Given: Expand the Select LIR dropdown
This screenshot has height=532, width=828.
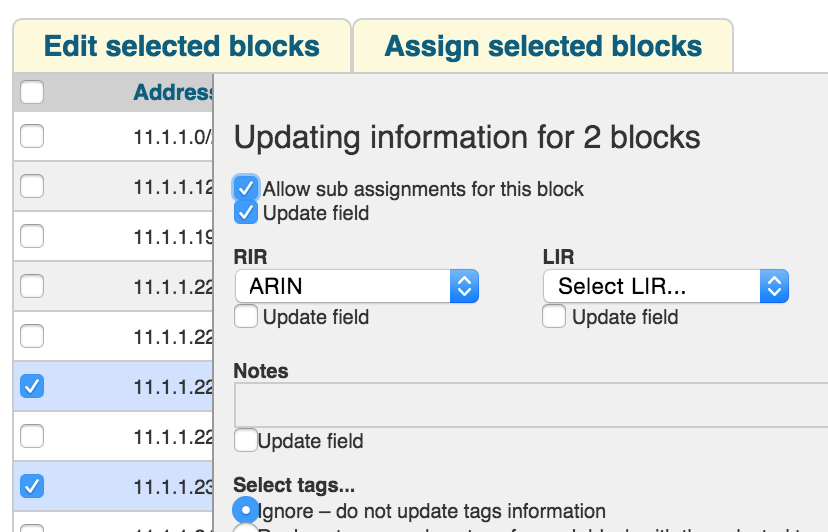Looking at the screenshot, I should point(666,286).
